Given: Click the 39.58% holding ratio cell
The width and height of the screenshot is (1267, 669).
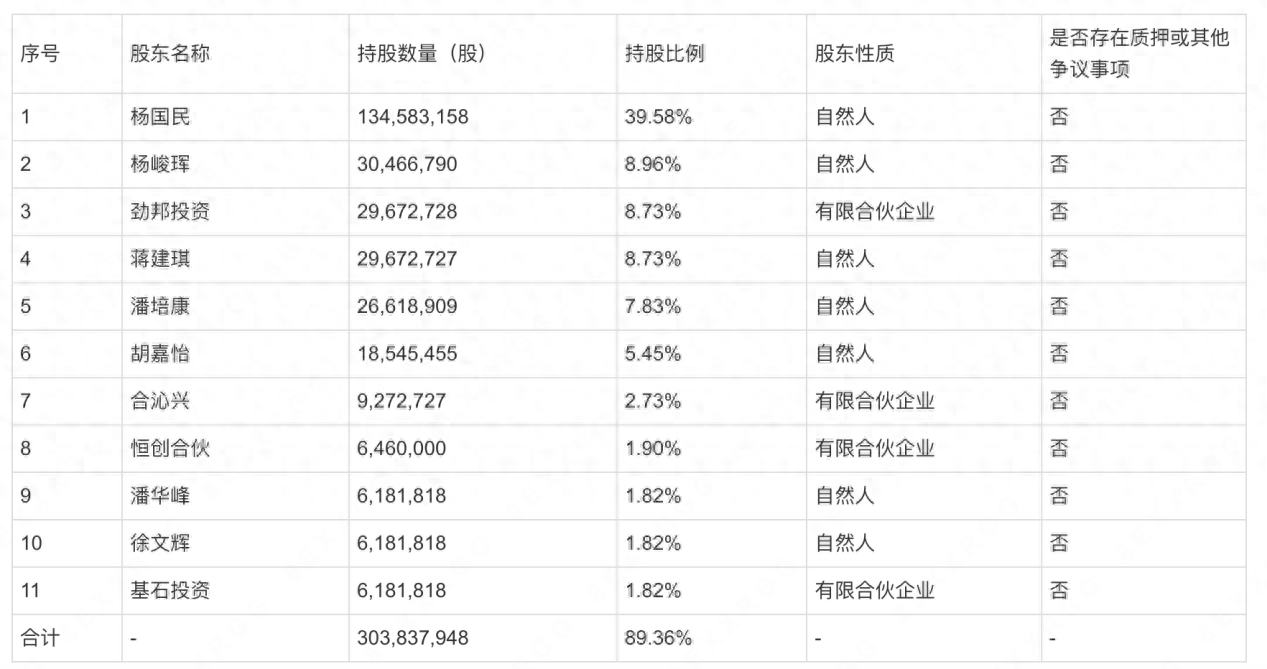Looking at the screenshot, I should [658, 117].
